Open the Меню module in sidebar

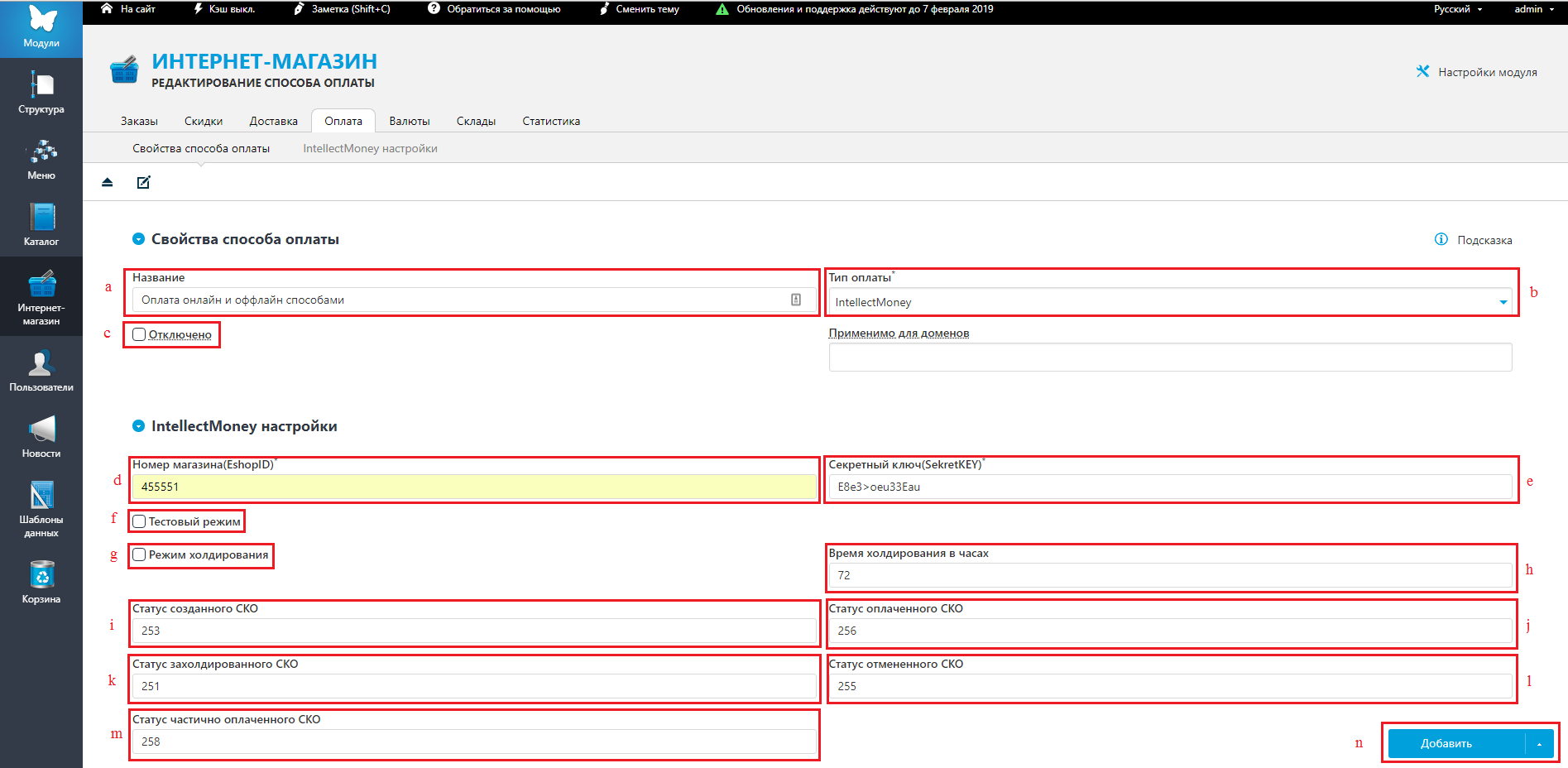[41, 158]
